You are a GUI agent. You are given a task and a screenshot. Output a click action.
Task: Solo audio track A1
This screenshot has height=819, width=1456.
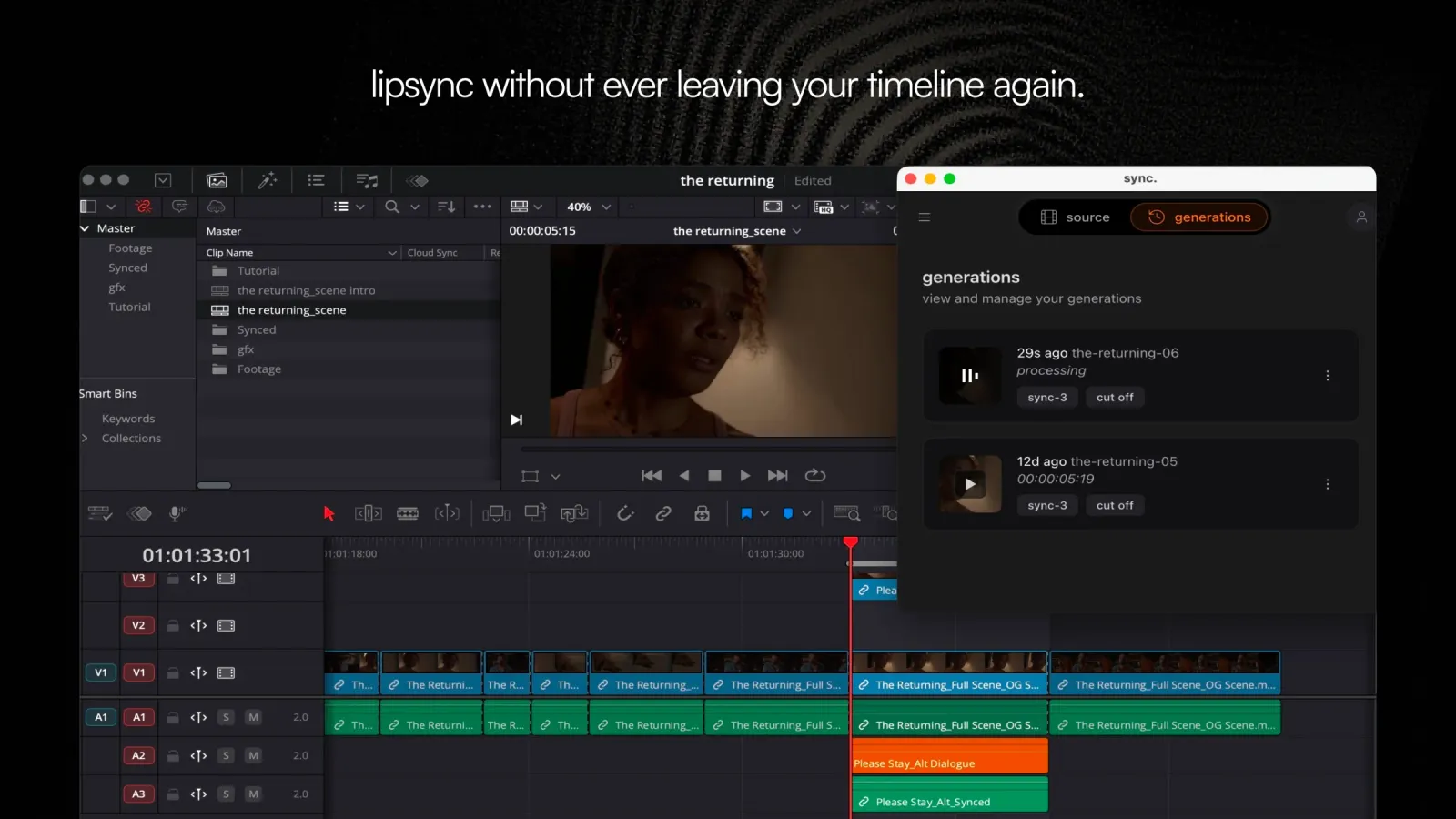(226, 717)
